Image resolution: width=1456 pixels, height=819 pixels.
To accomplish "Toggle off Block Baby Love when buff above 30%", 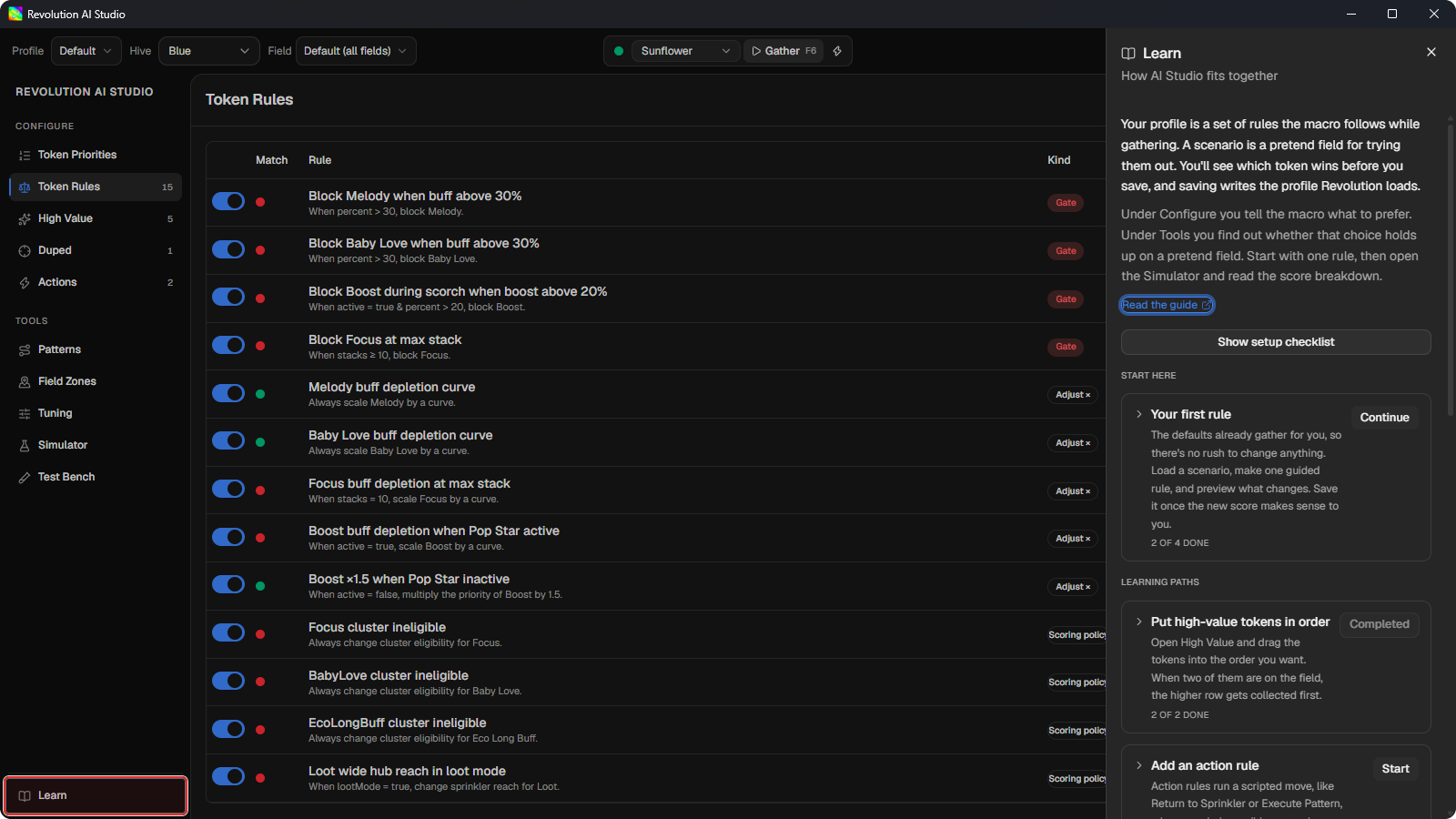I will pyautogui.click(x=228, y=249).
